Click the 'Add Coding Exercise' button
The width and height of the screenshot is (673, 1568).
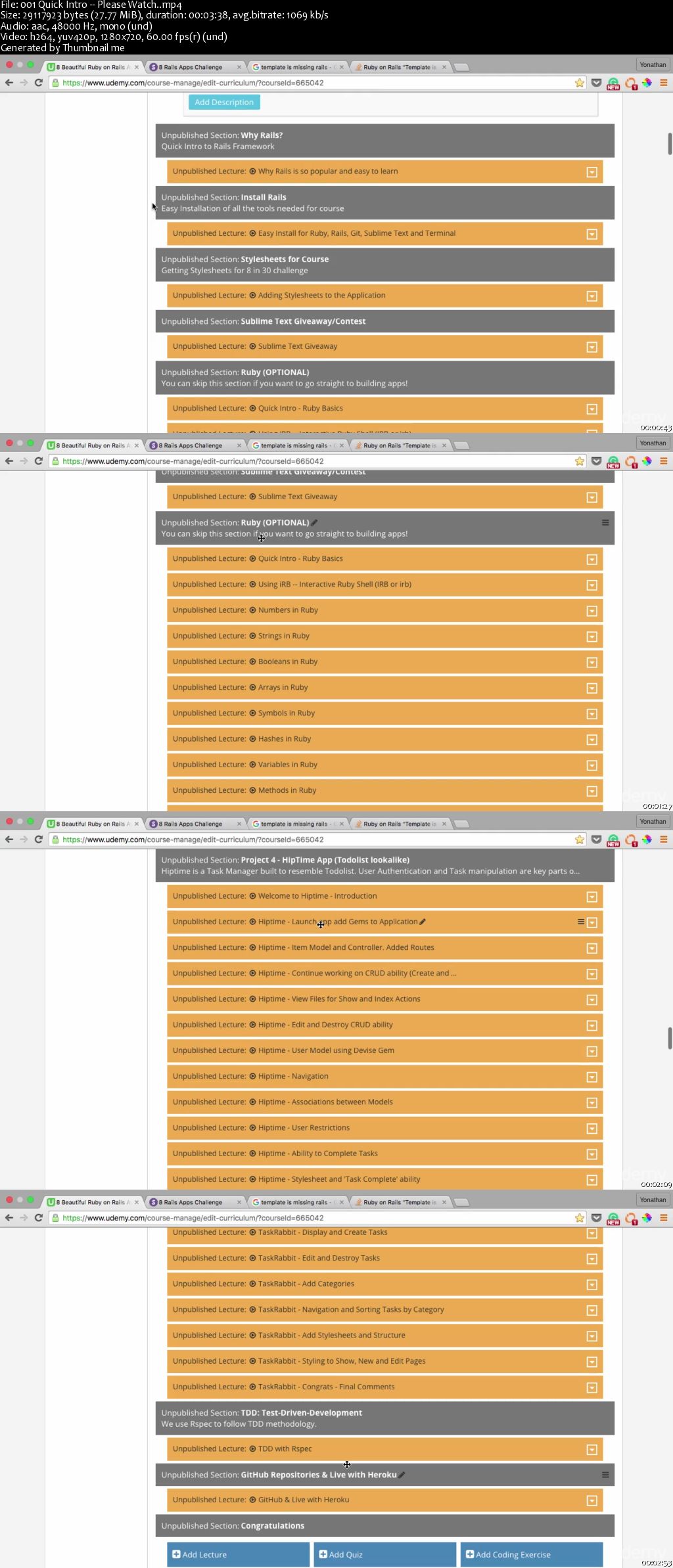click(532, 1554)
